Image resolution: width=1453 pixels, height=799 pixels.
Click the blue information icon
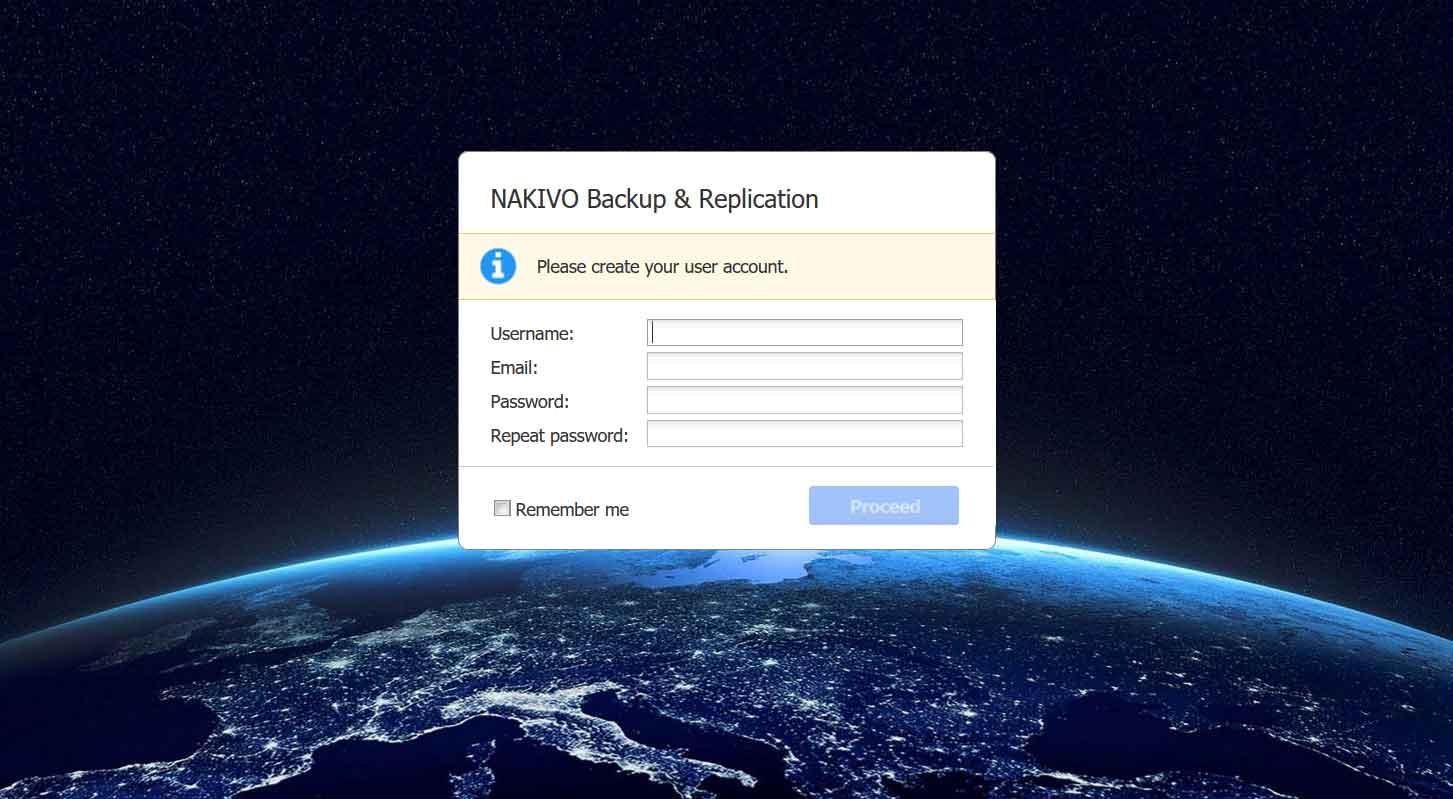498,266
